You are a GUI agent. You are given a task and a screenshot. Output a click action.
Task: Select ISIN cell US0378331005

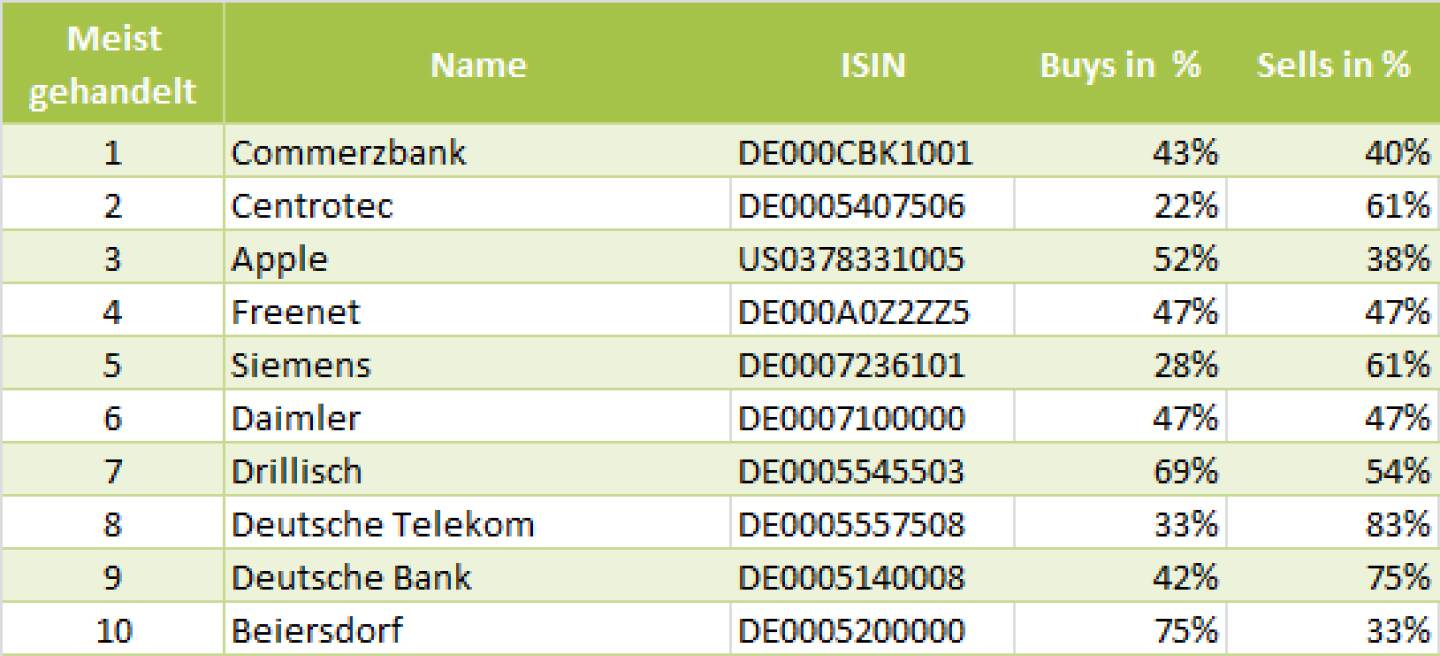point(851,259)
